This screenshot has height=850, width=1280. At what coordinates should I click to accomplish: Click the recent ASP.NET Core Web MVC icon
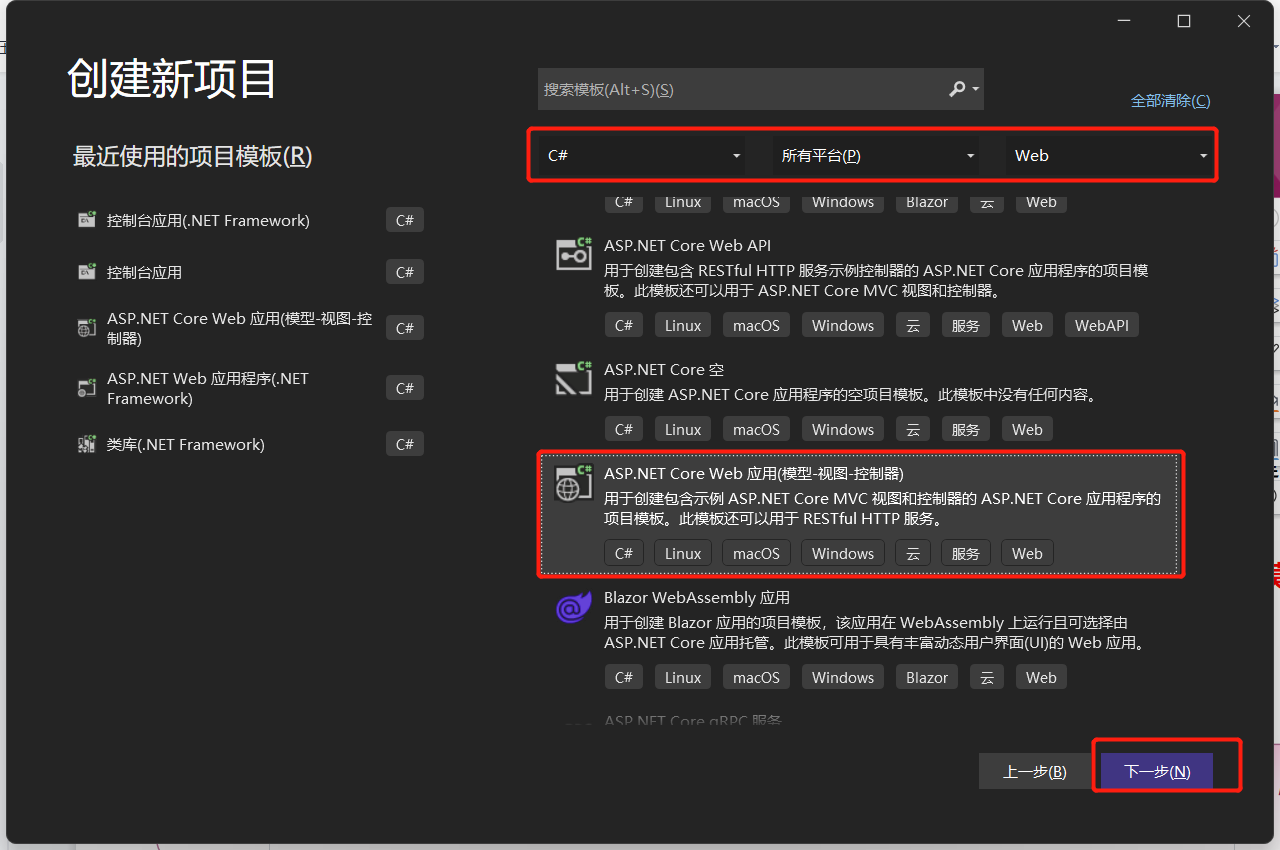[87, 328]
